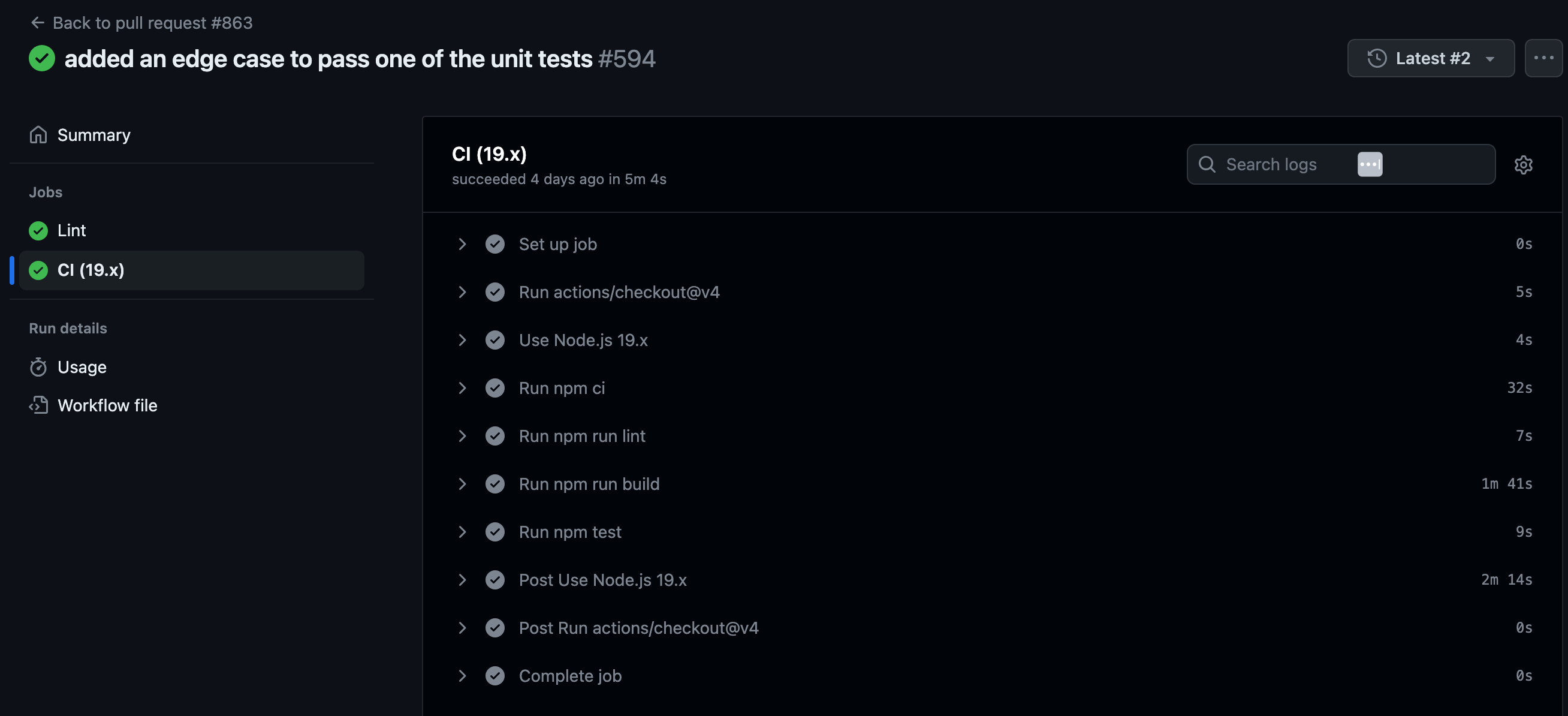
Task: Click the password manager icon in search field
Action: coord(1370,164)
